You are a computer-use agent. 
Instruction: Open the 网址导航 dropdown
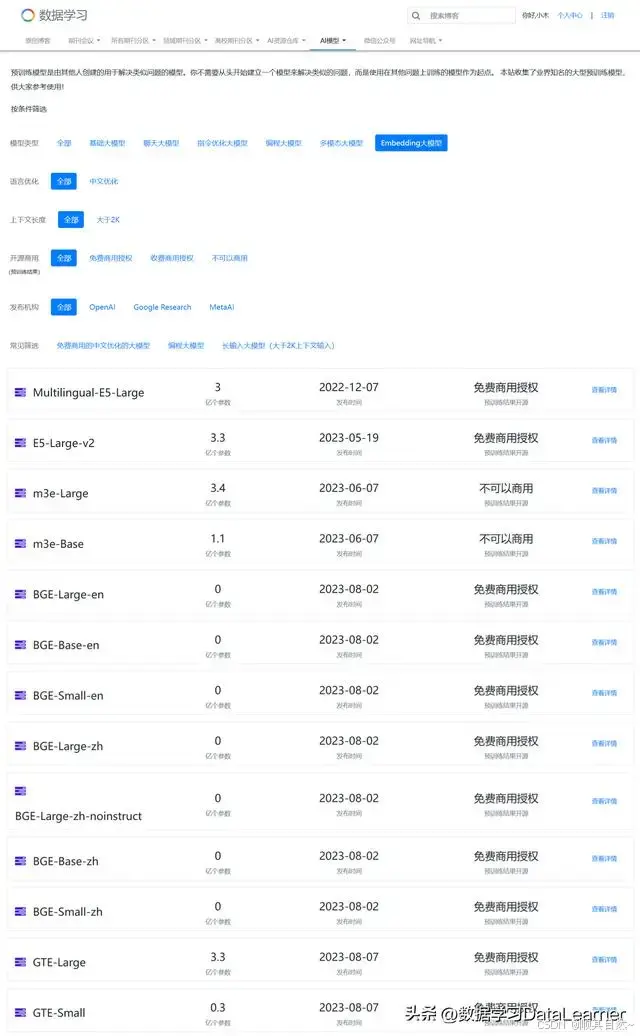point(424,40)
